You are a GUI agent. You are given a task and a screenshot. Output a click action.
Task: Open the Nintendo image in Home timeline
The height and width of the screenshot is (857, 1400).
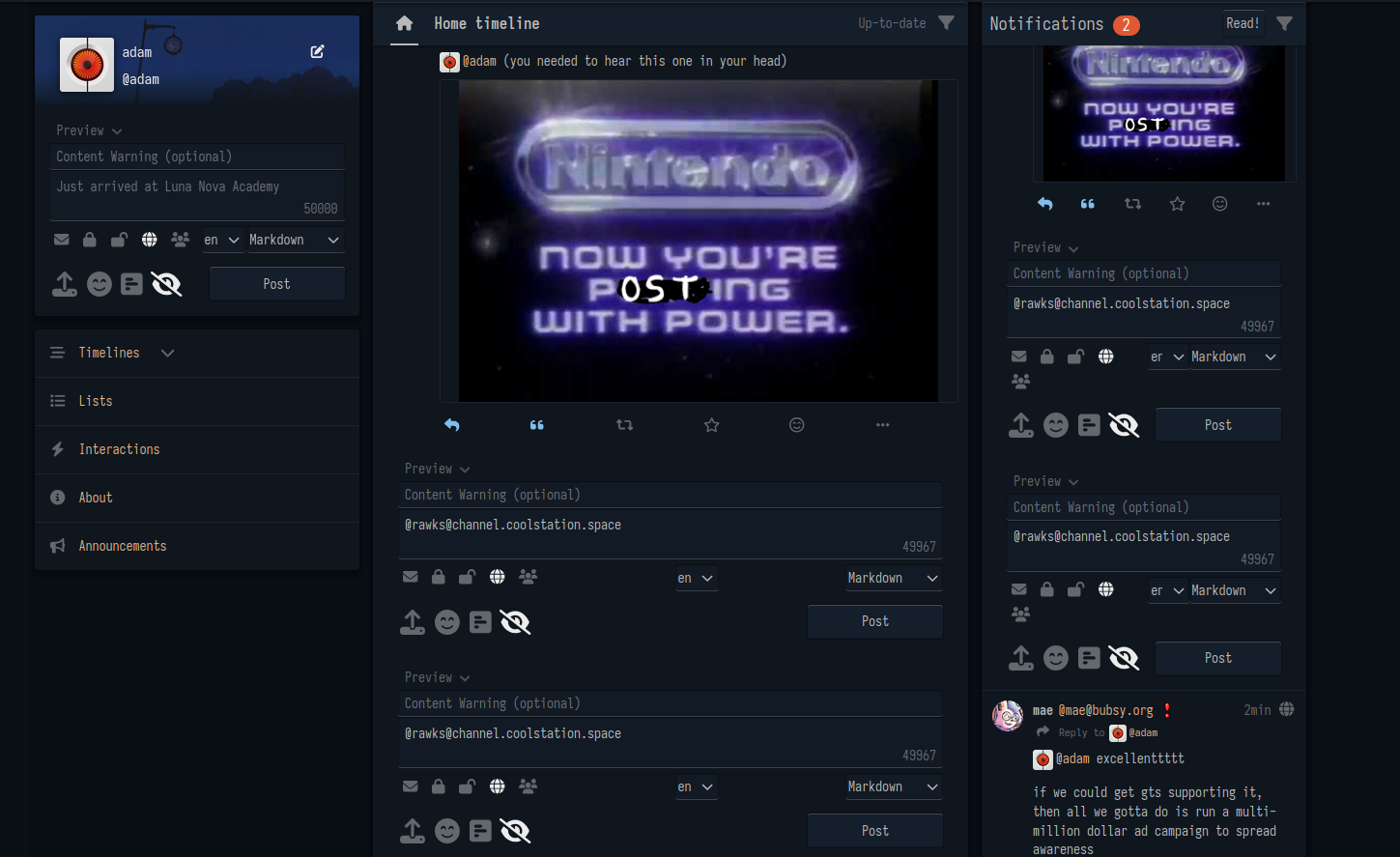pos(699,241)
